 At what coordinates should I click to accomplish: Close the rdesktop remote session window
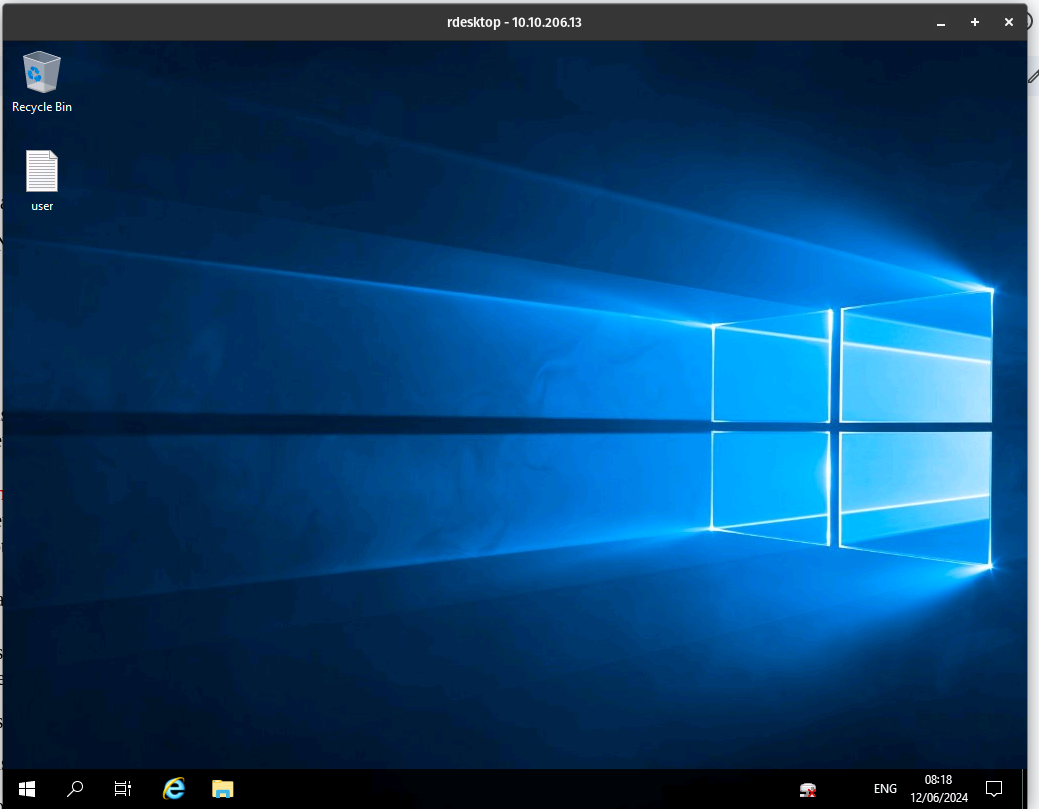click(x=1009, y=22)
